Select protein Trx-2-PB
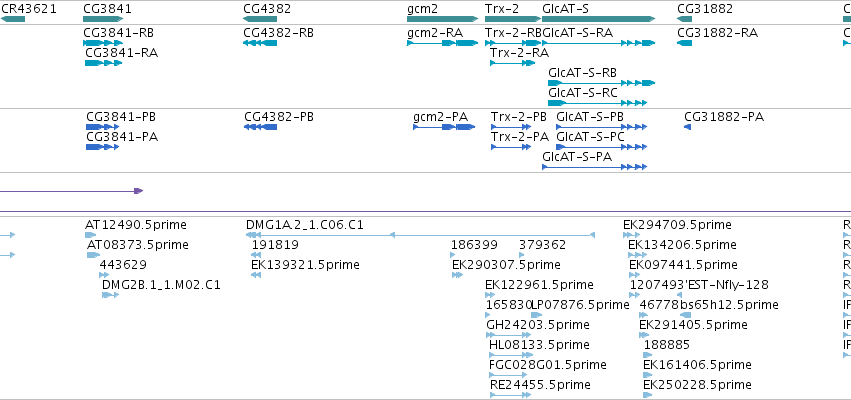Screen dimensions: 851x400 [519, 117]
